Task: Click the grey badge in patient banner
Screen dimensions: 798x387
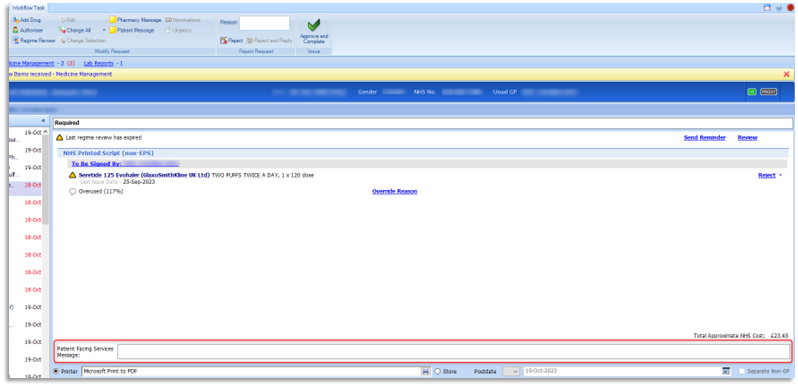Action: [768, 92]
